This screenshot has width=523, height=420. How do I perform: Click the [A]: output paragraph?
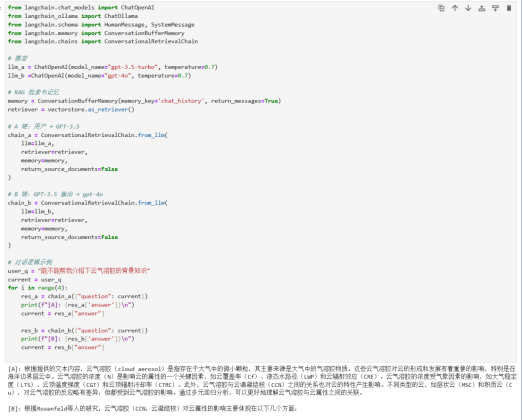(262, 381)
